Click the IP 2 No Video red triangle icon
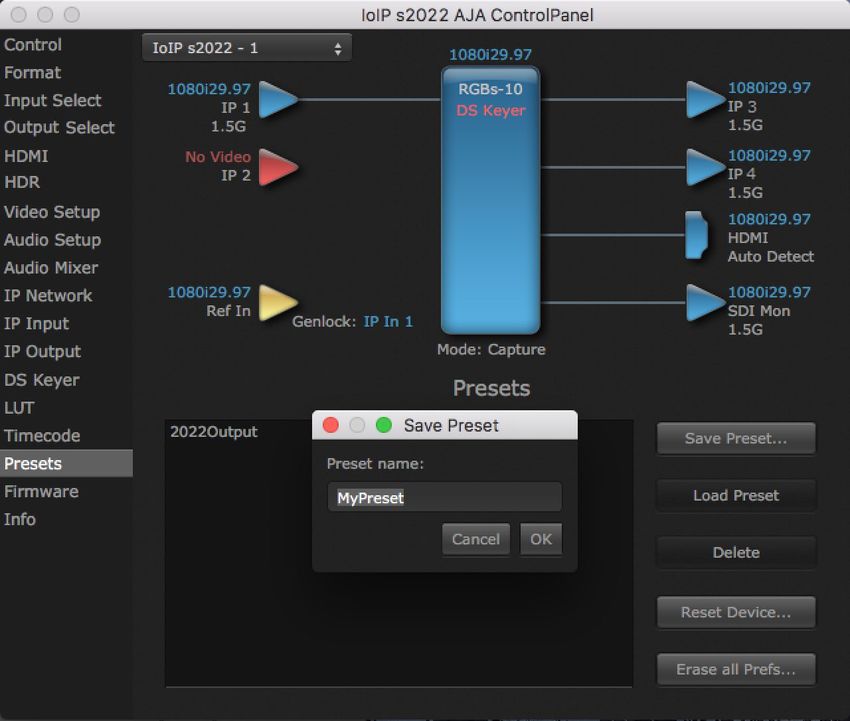Viewport: 850px width, 721px height. coord(278,167)
